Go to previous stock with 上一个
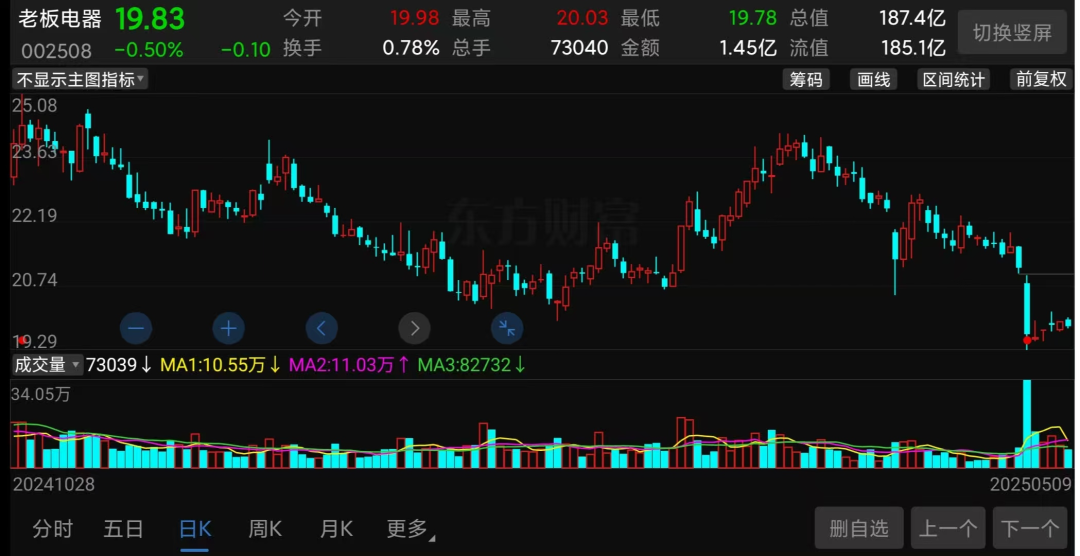This screenshot has width=1080, height=556. click(948, 528)
